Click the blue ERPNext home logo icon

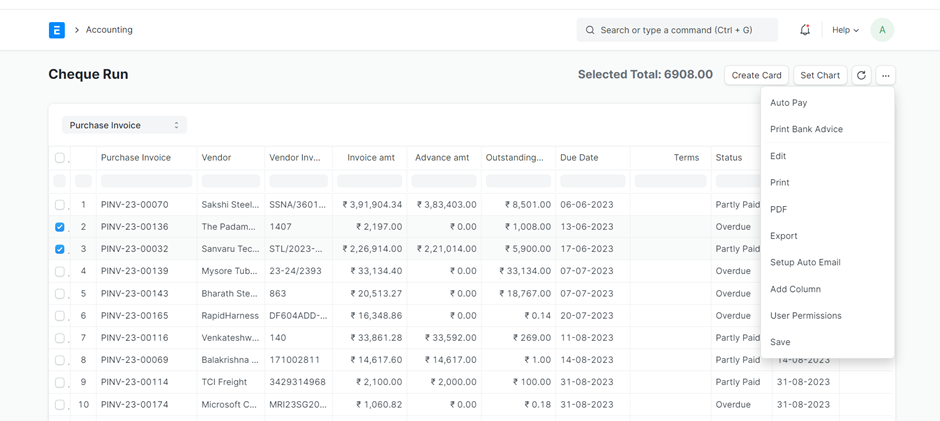[x=57, y=30]
